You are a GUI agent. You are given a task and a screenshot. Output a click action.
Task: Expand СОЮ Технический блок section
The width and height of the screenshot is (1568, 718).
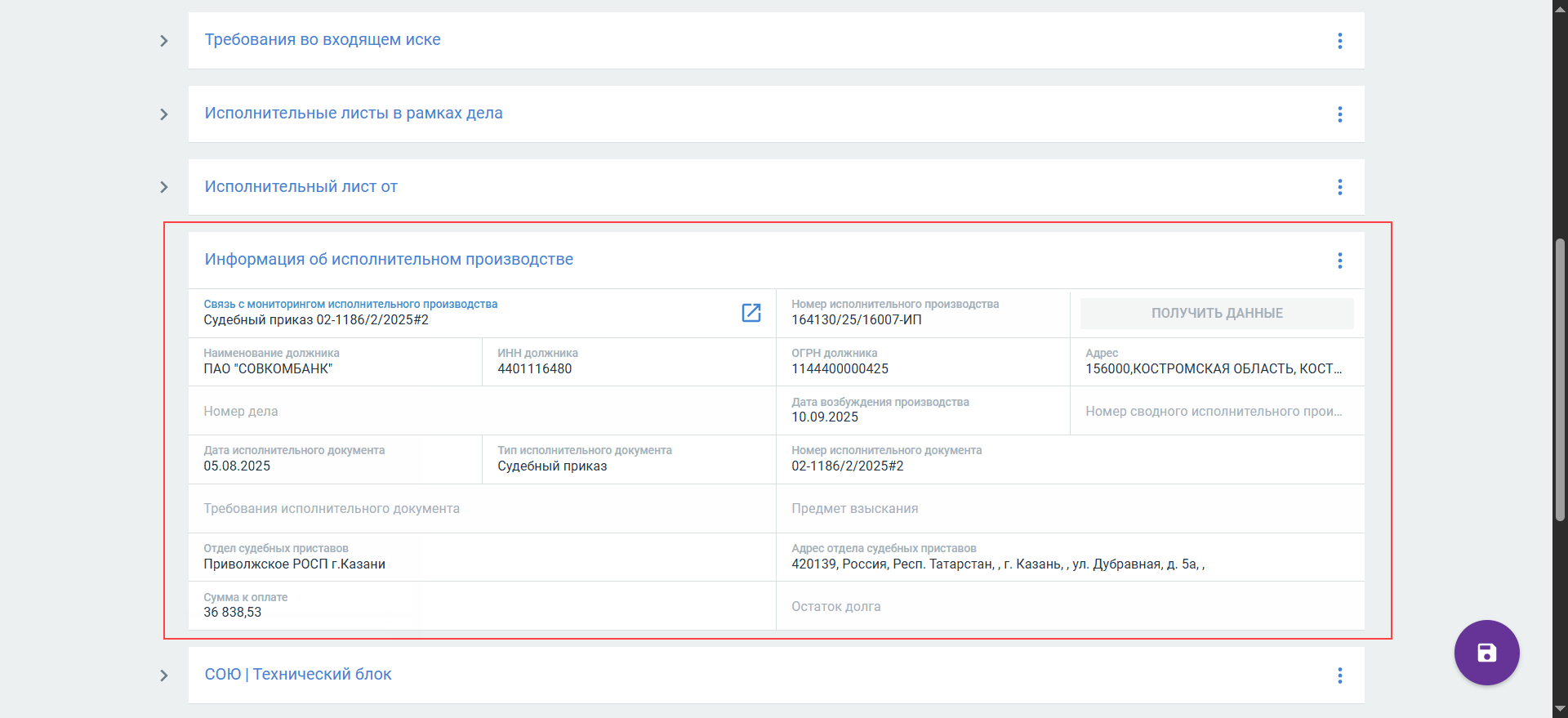pos(164,676)
